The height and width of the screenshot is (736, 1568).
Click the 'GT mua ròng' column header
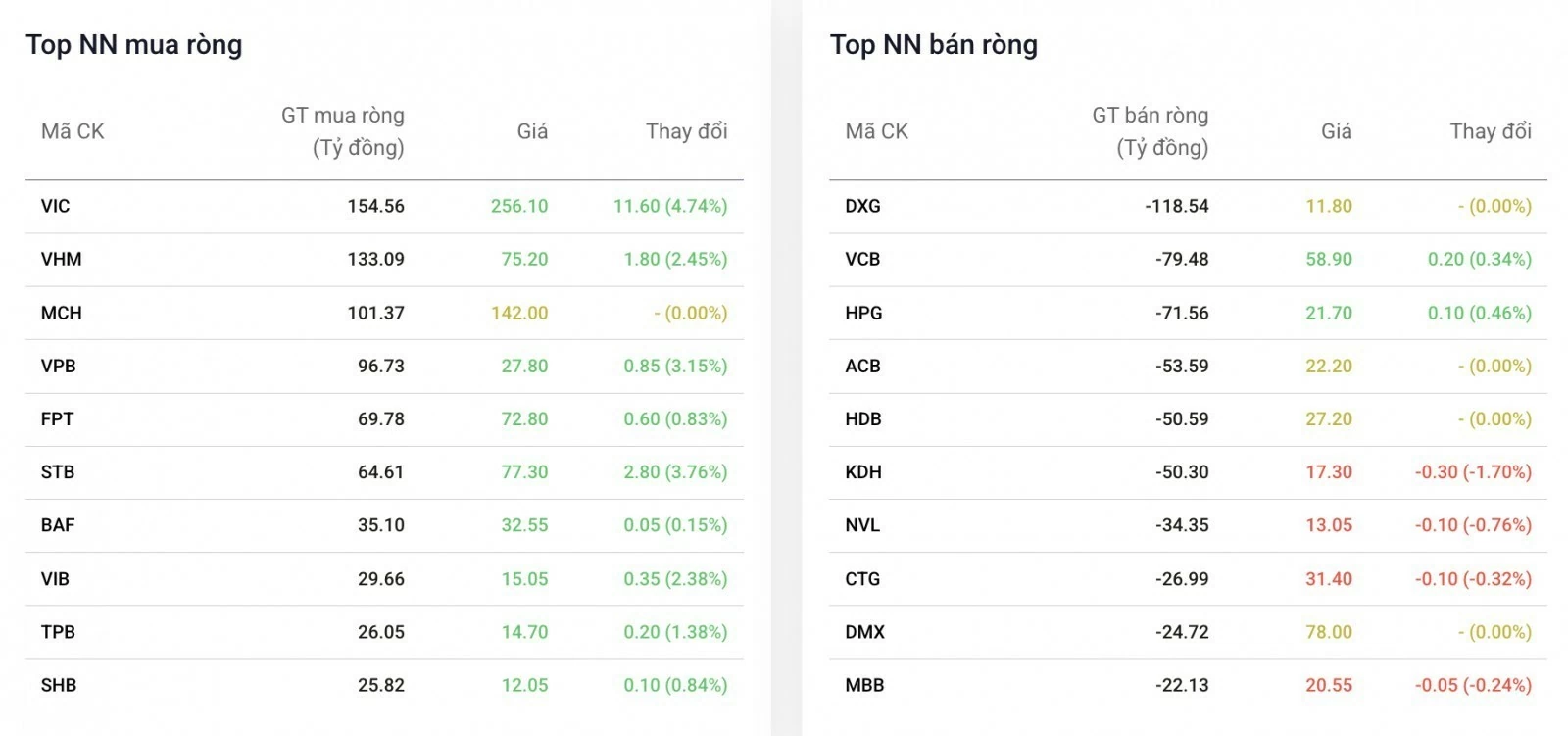pos(343,131)
